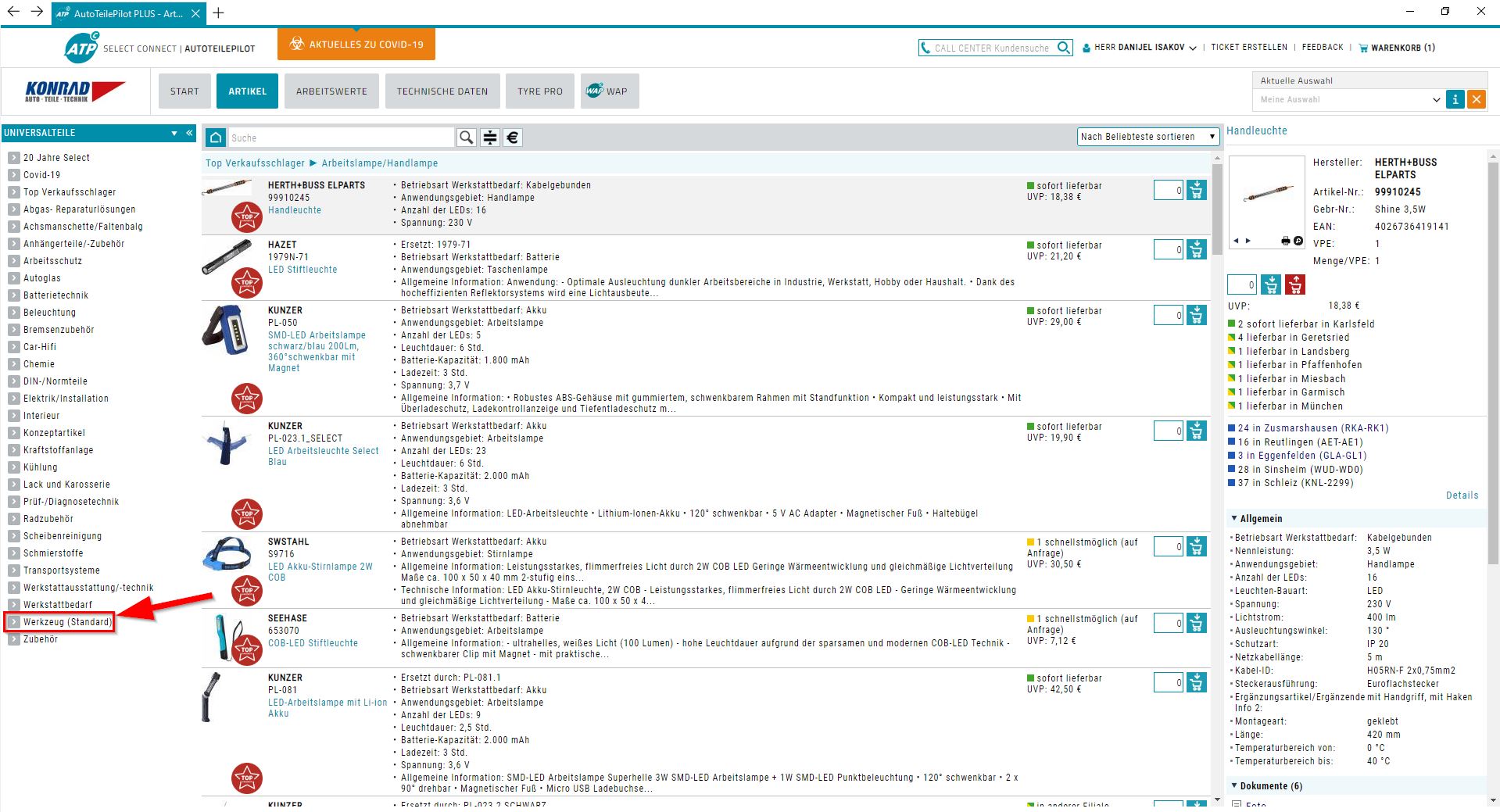Viewport: 1500px width, 812px height.
Task: Expand the Batterietechnik category
Action: 13,295
